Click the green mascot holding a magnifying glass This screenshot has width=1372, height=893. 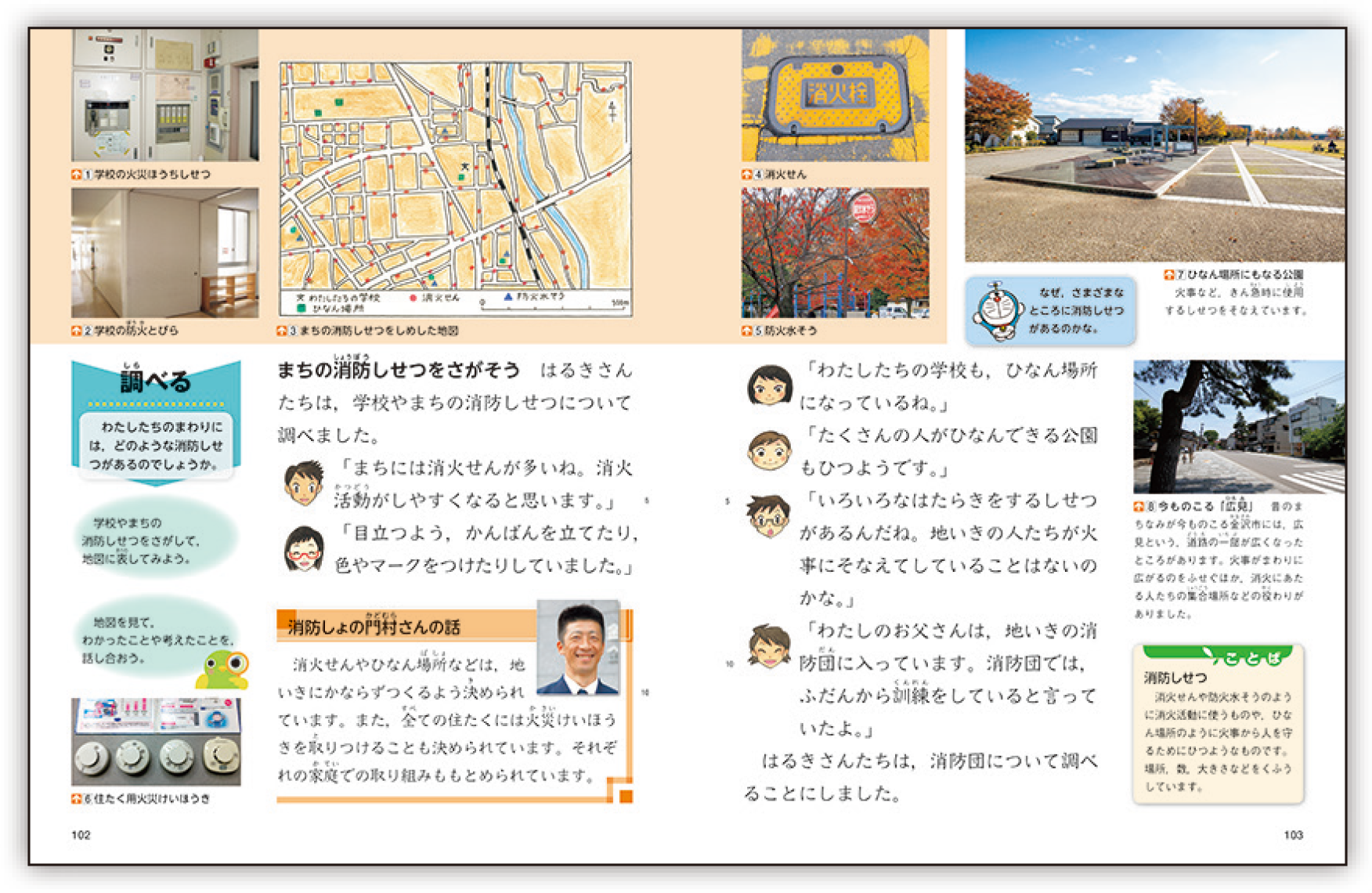(224, 668)
